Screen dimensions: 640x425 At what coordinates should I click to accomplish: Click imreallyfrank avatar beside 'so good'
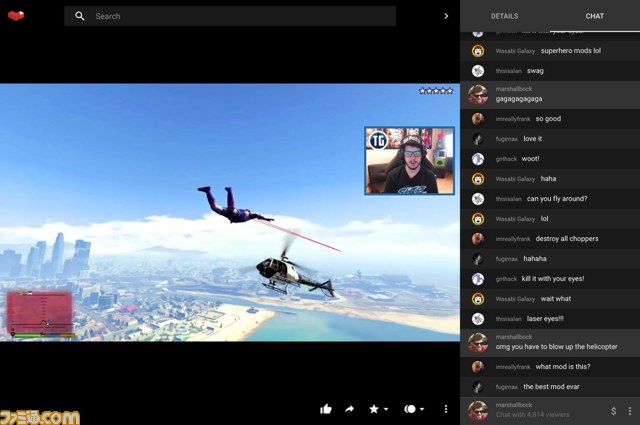[478, 119]
